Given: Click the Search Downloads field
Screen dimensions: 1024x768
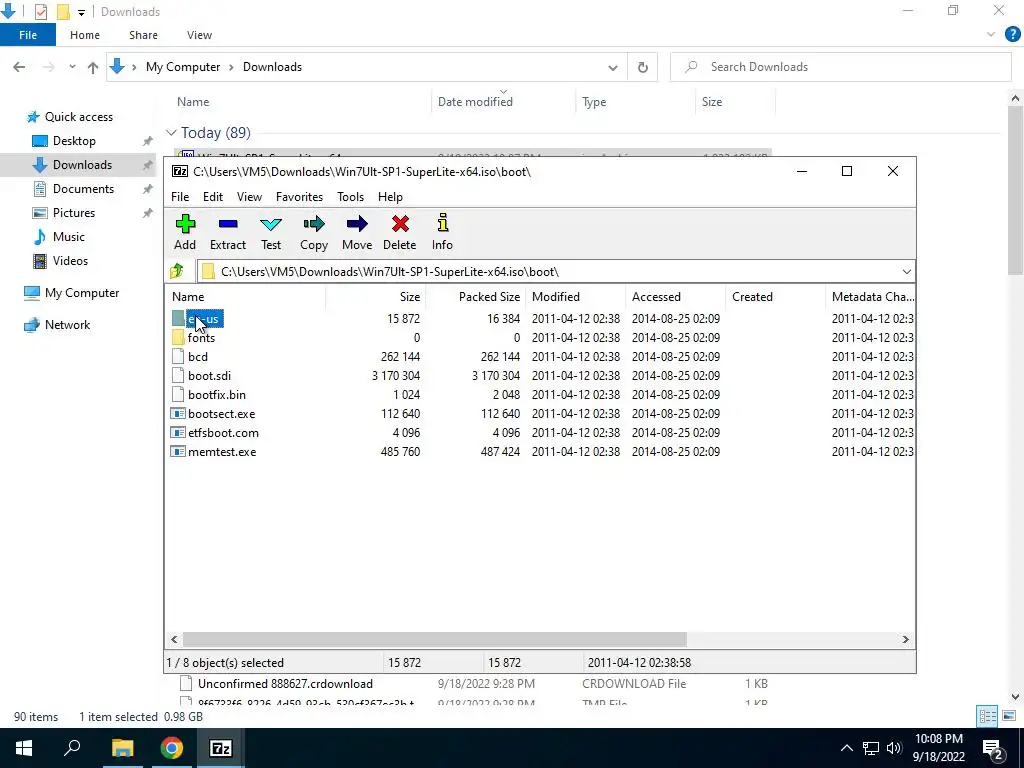Looking at the screenshot, I should click(x=841, y=67).
